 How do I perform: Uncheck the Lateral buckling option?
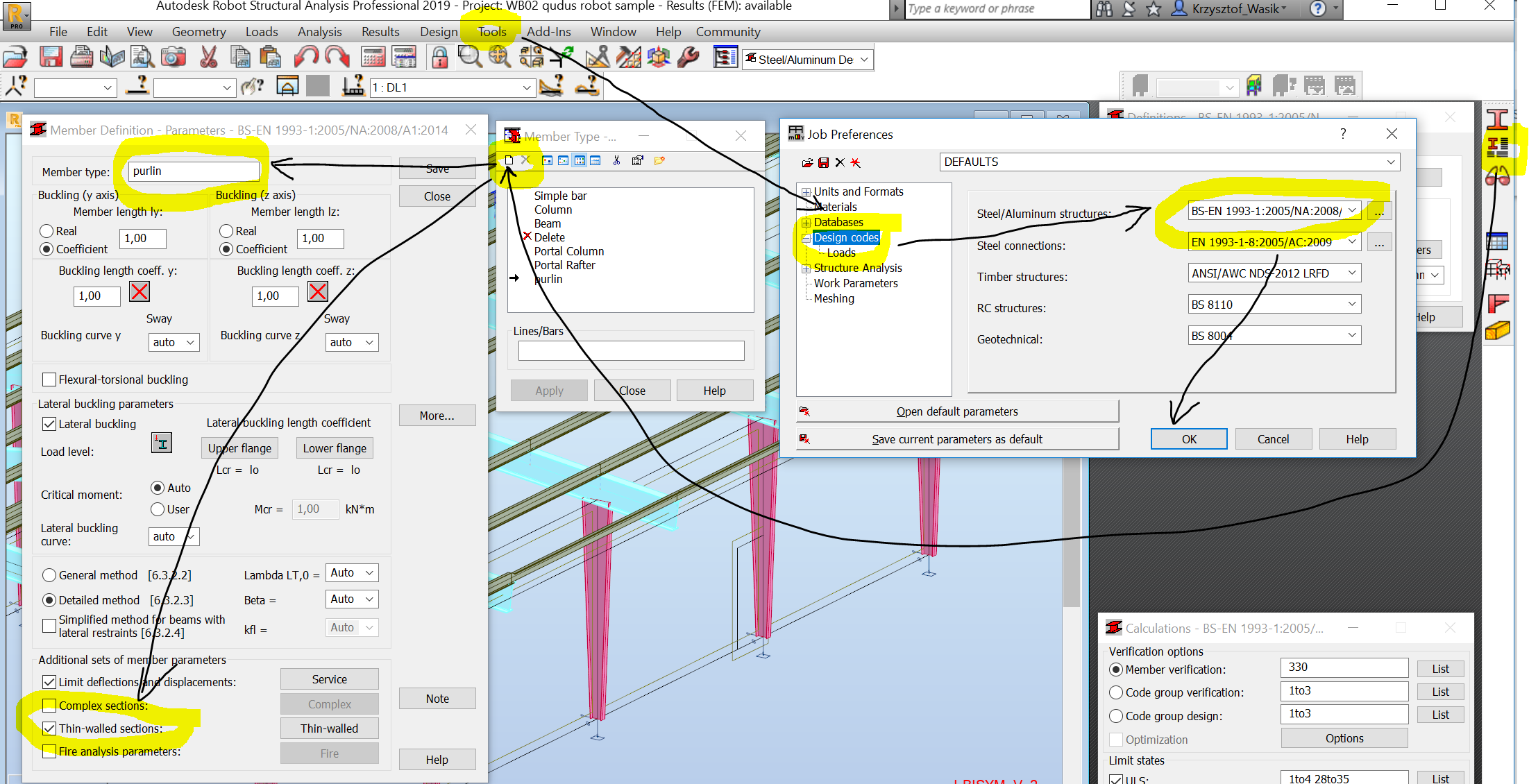pyautogui.click(x=49, y=423)
